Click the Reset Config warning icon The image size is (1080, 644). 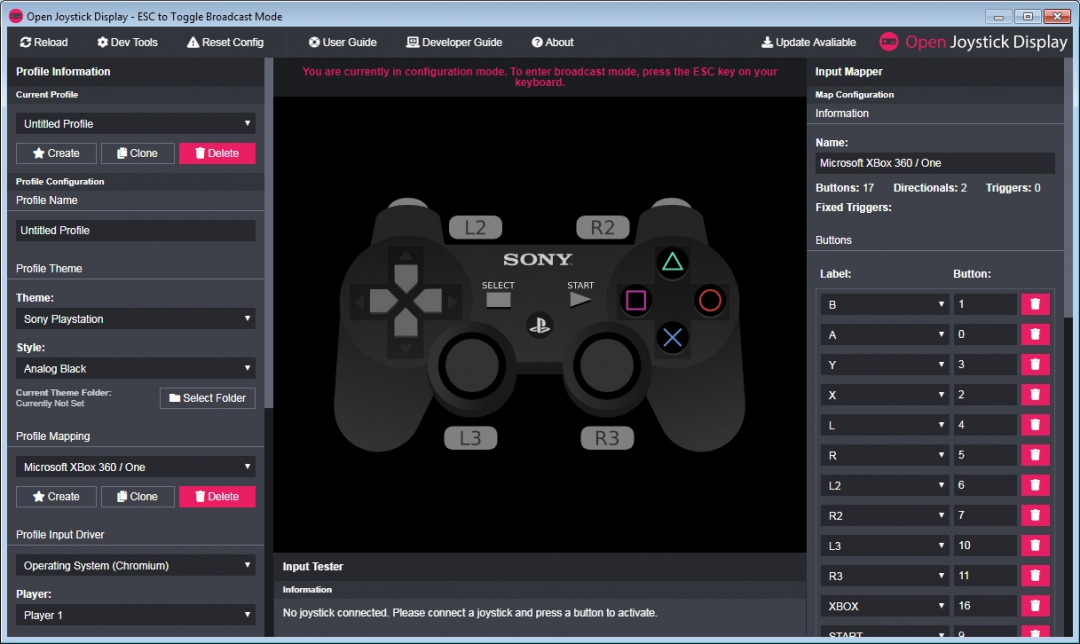(194, 42)
